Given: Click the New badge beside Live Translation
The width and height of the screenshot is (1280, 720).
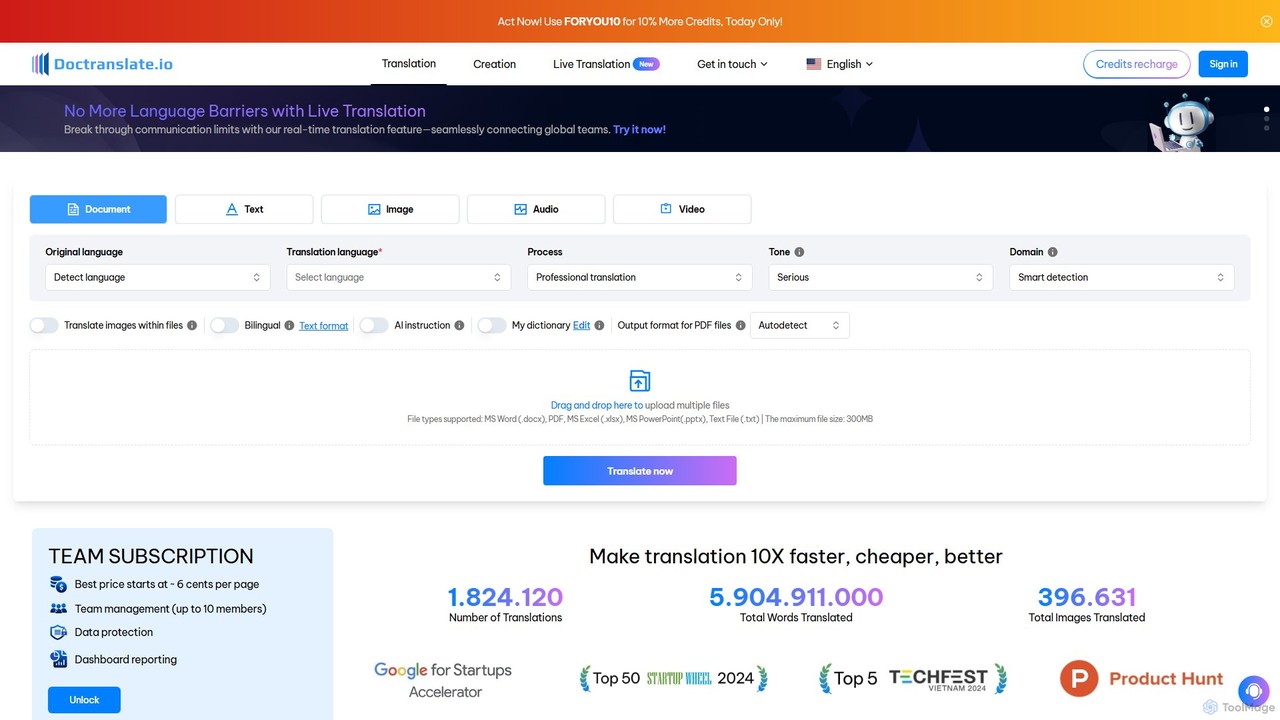Looking at the screenshot, I should tap(647, 64).
